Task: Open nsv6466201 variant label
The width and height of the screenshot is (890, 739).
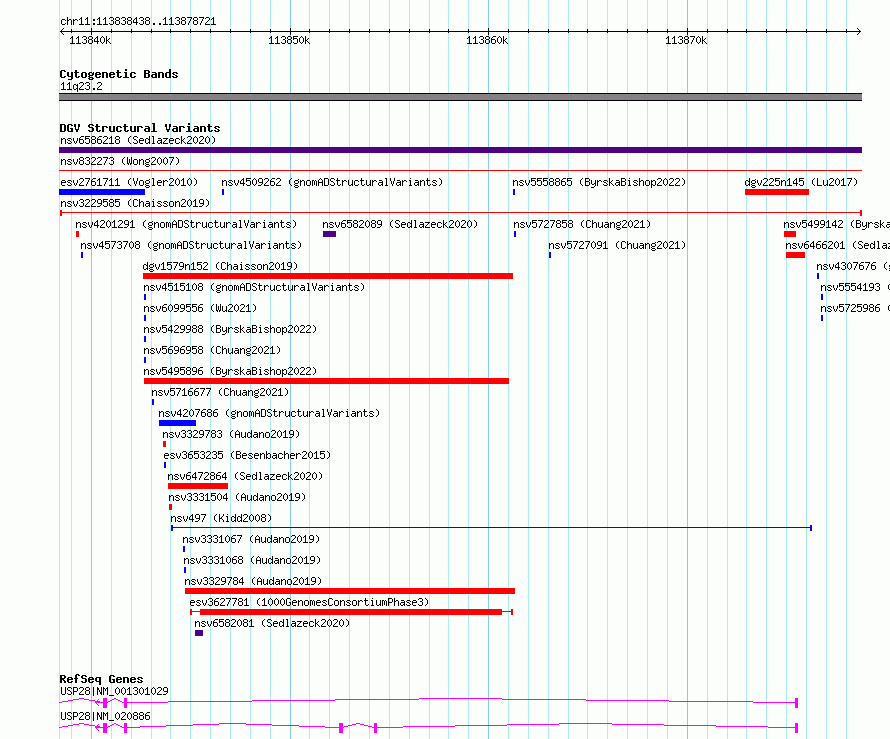Action: [x=838, y=245]
